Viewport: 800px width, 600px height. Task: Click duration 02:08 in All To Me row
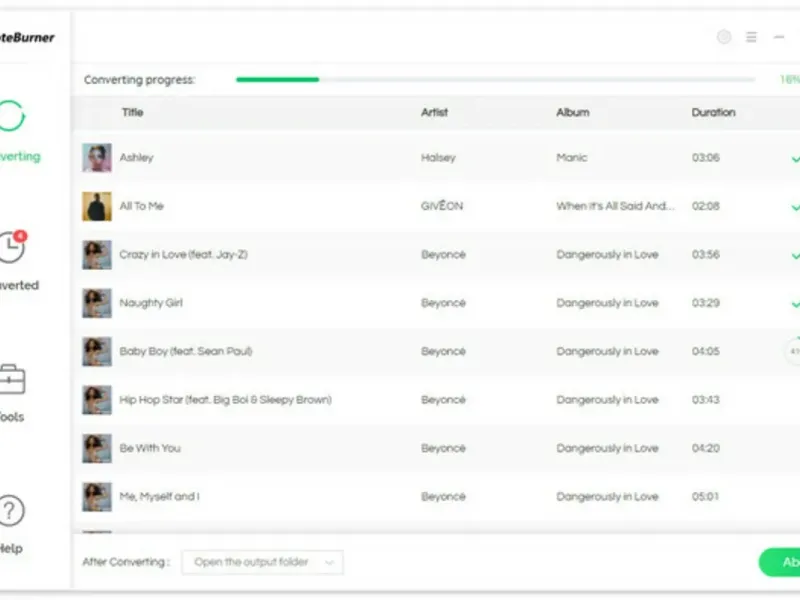pos(706,206)
